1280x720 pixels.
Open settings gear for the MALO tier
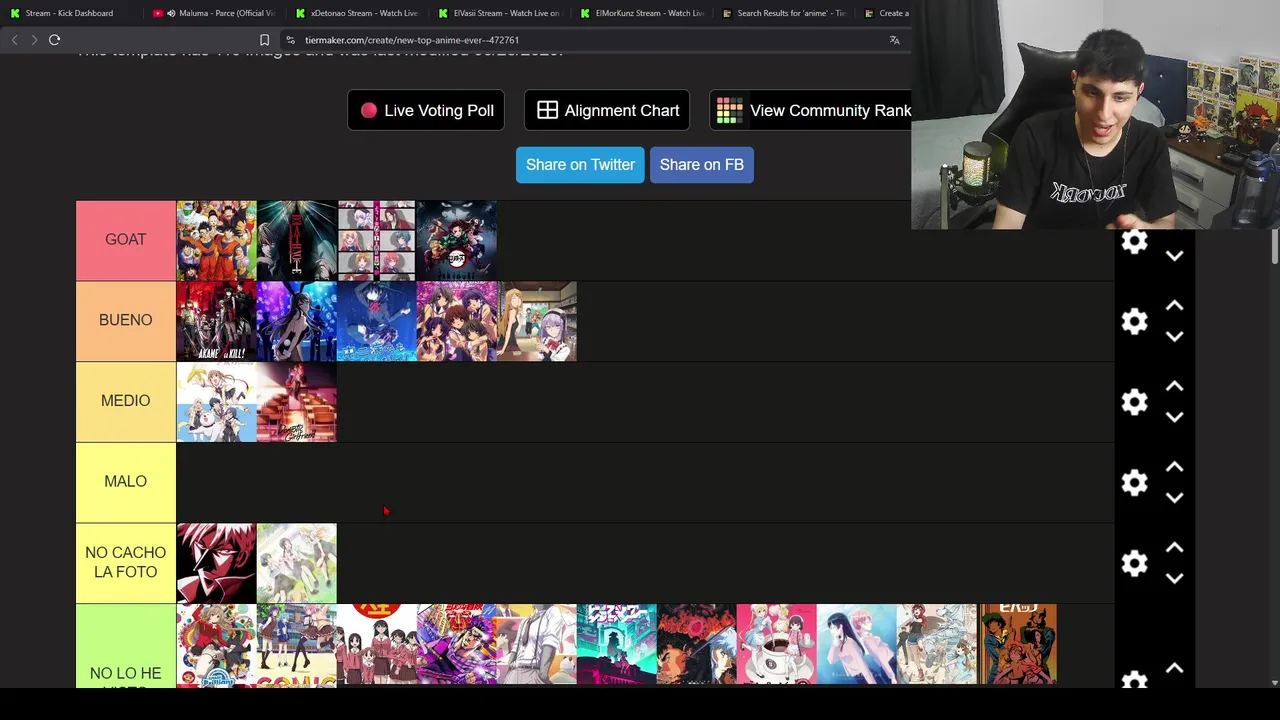click(1134, 483)
